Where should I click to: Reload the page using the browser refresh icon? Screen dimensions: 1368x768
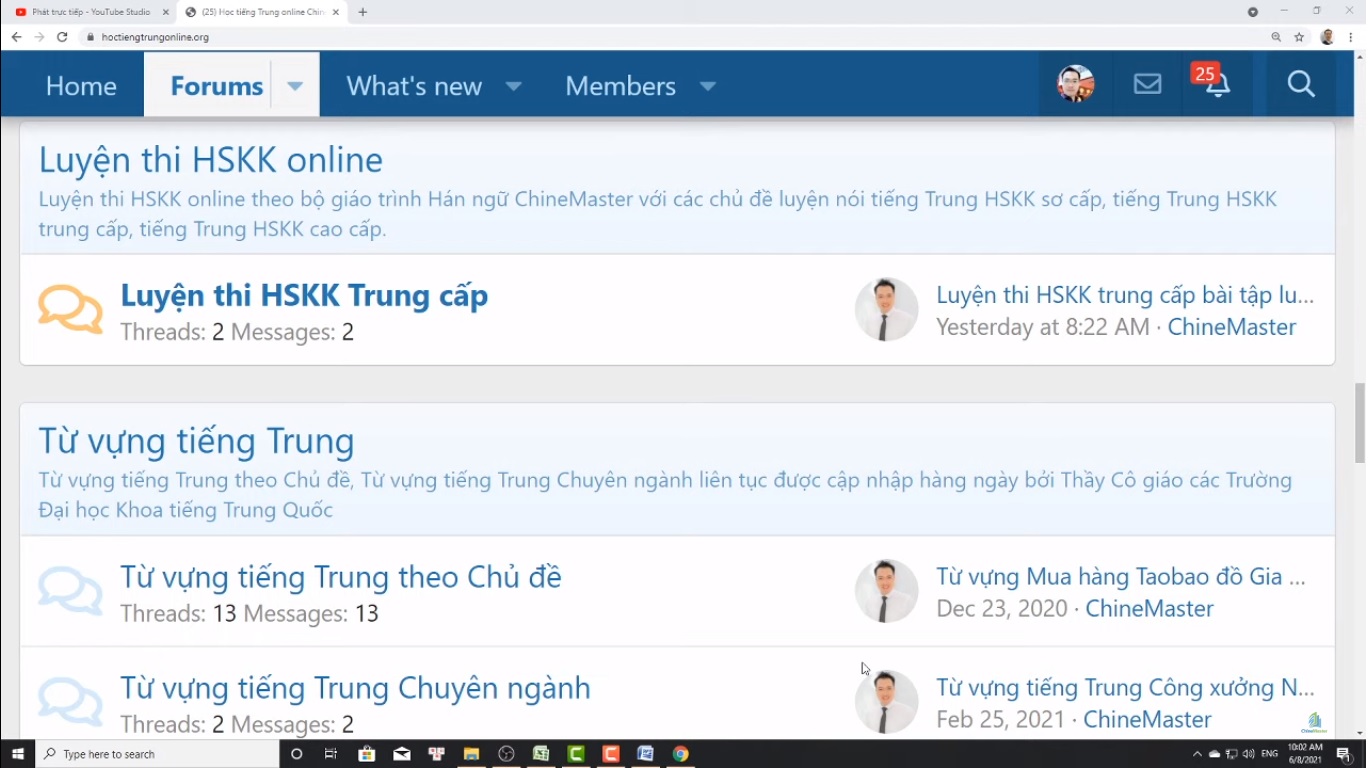pyautogui.click(x=62, y=37)
